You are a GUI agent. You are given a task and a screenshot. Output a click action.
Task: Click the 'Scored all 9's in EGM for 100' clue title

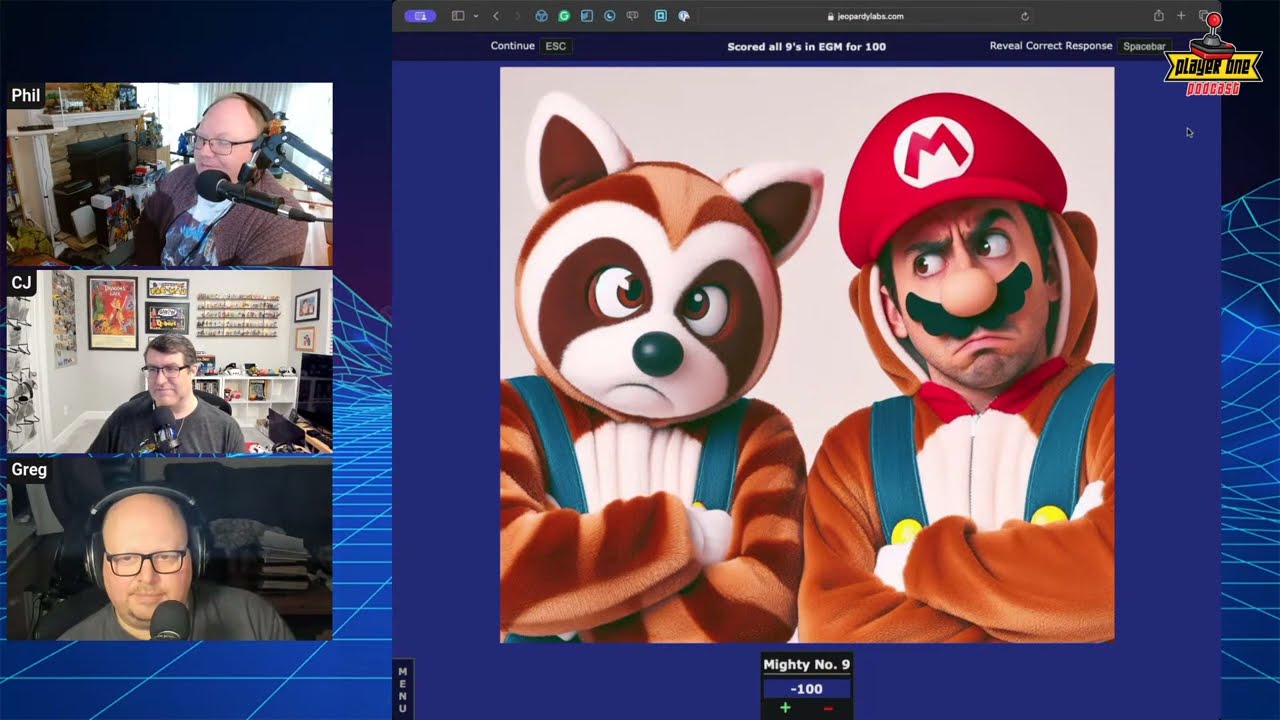coord(806,46)
